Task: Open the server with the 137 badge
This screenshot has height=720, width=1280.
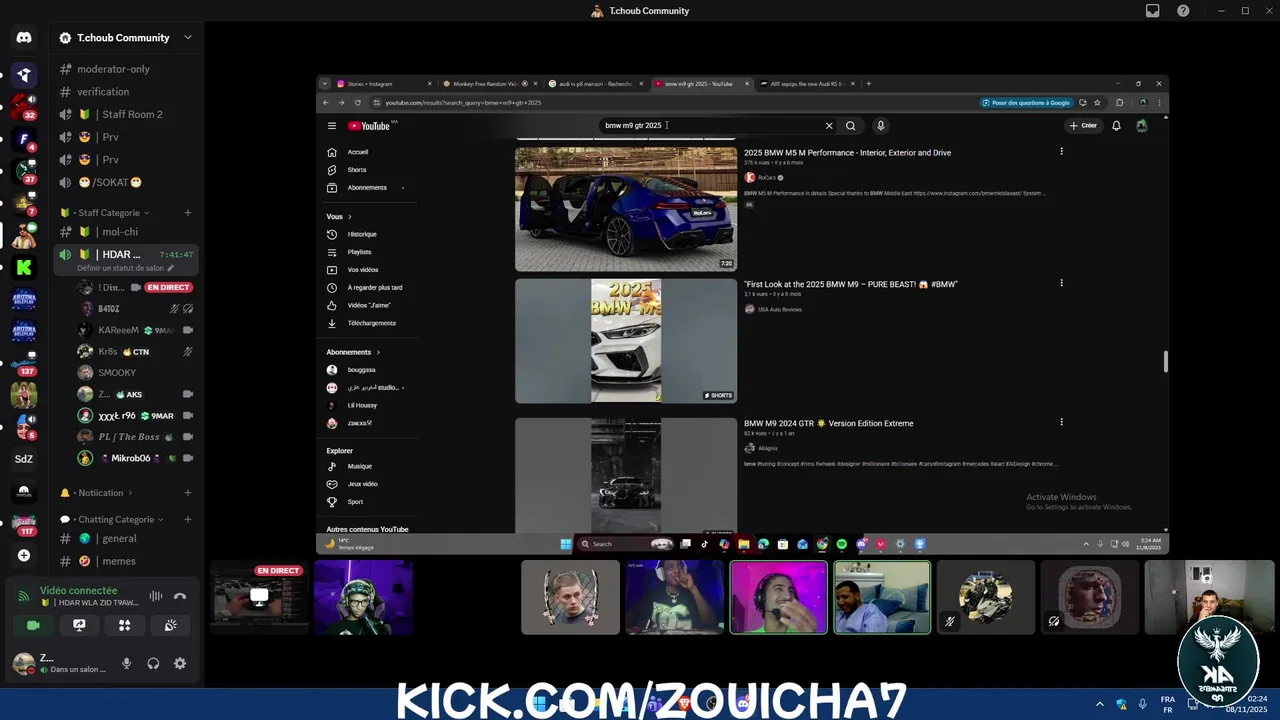Action: (x=24, y=363)
